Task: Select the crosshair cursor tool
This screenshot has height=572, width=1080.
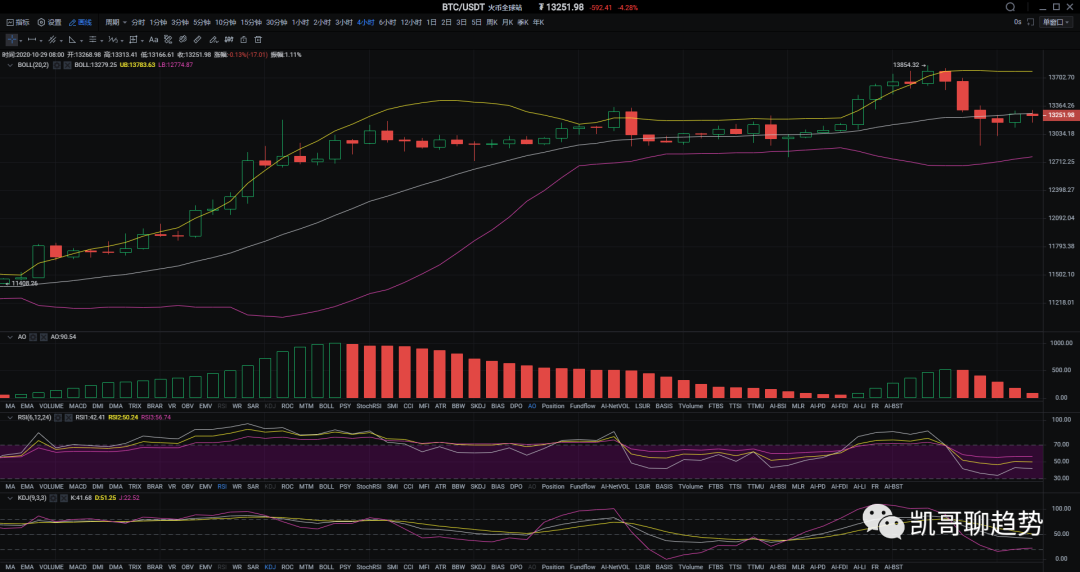Action: [x=12, y=39]
